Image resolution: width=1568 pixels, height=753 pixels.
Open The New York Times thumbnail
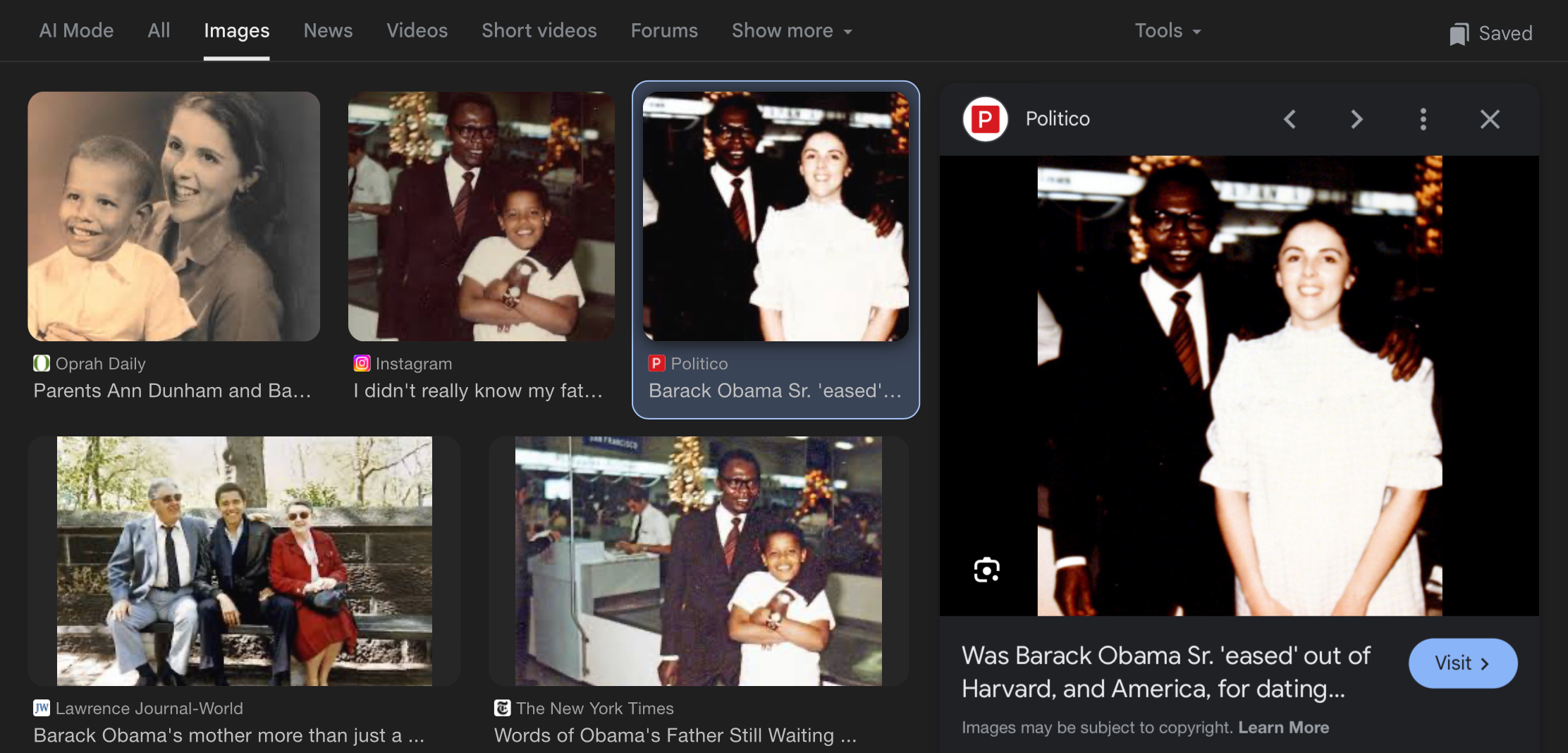click(x=698, y=561)
